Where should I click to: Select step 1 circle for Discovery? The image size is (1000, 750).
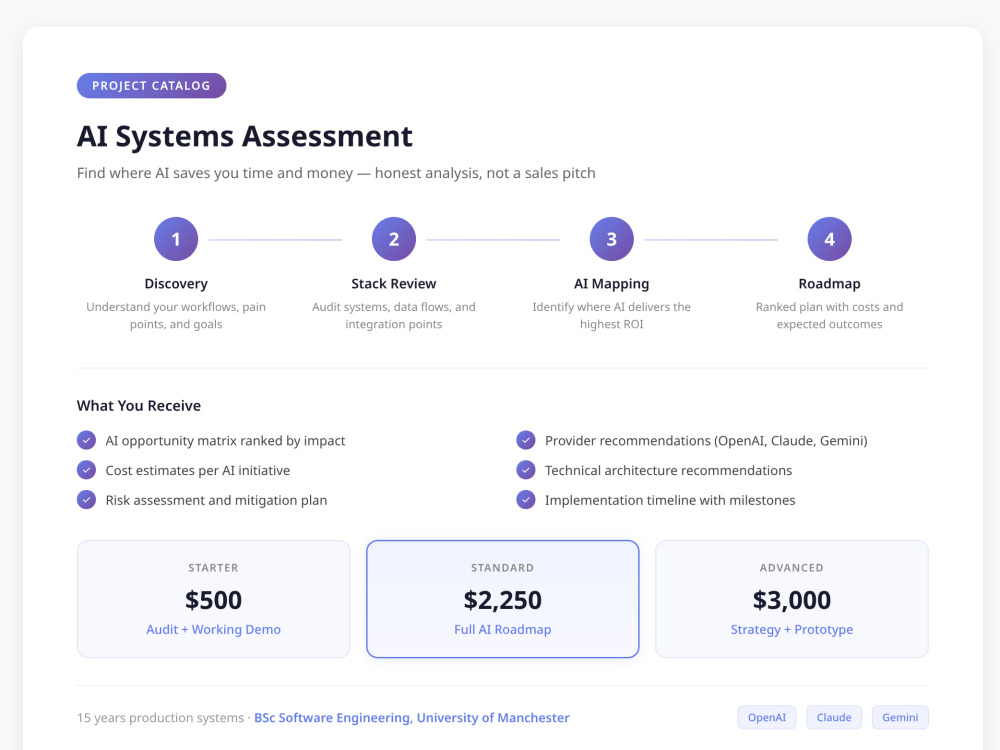click(176, 239)
